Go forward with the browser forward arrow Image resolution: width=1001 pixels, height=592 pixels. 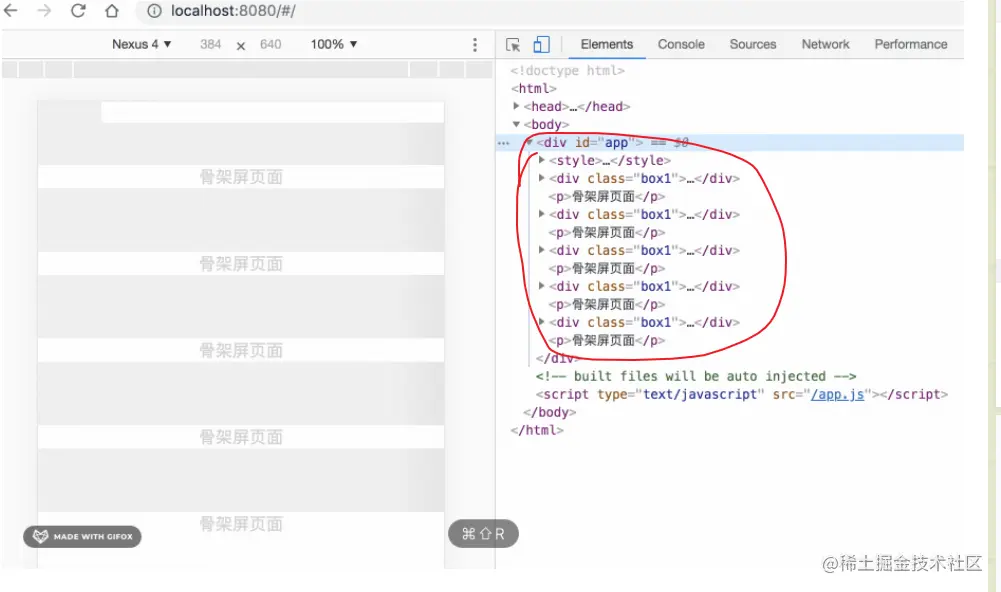pos(44,10)
